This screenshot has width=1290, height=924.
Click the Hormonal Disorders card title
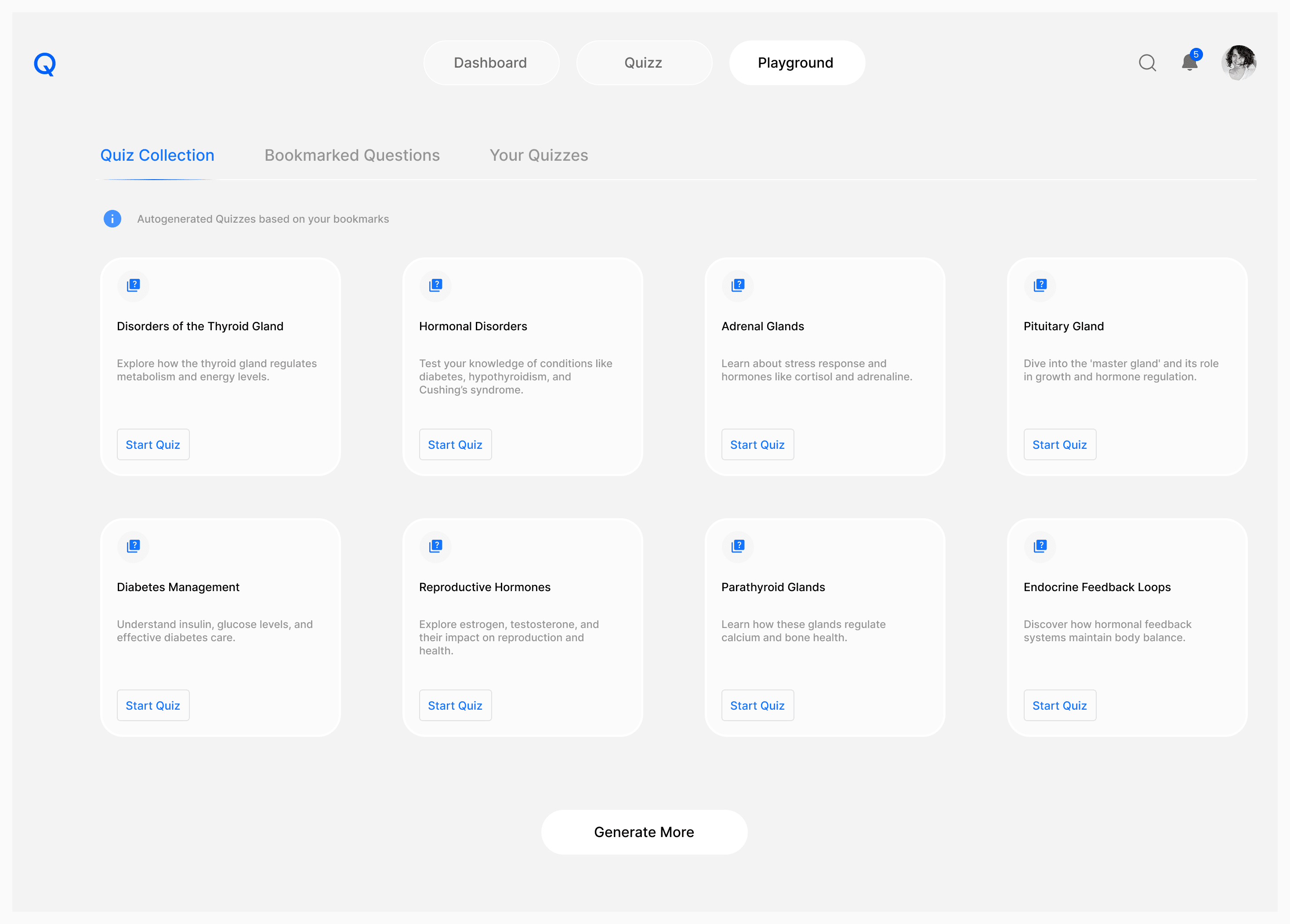click(x=473, y=326)
